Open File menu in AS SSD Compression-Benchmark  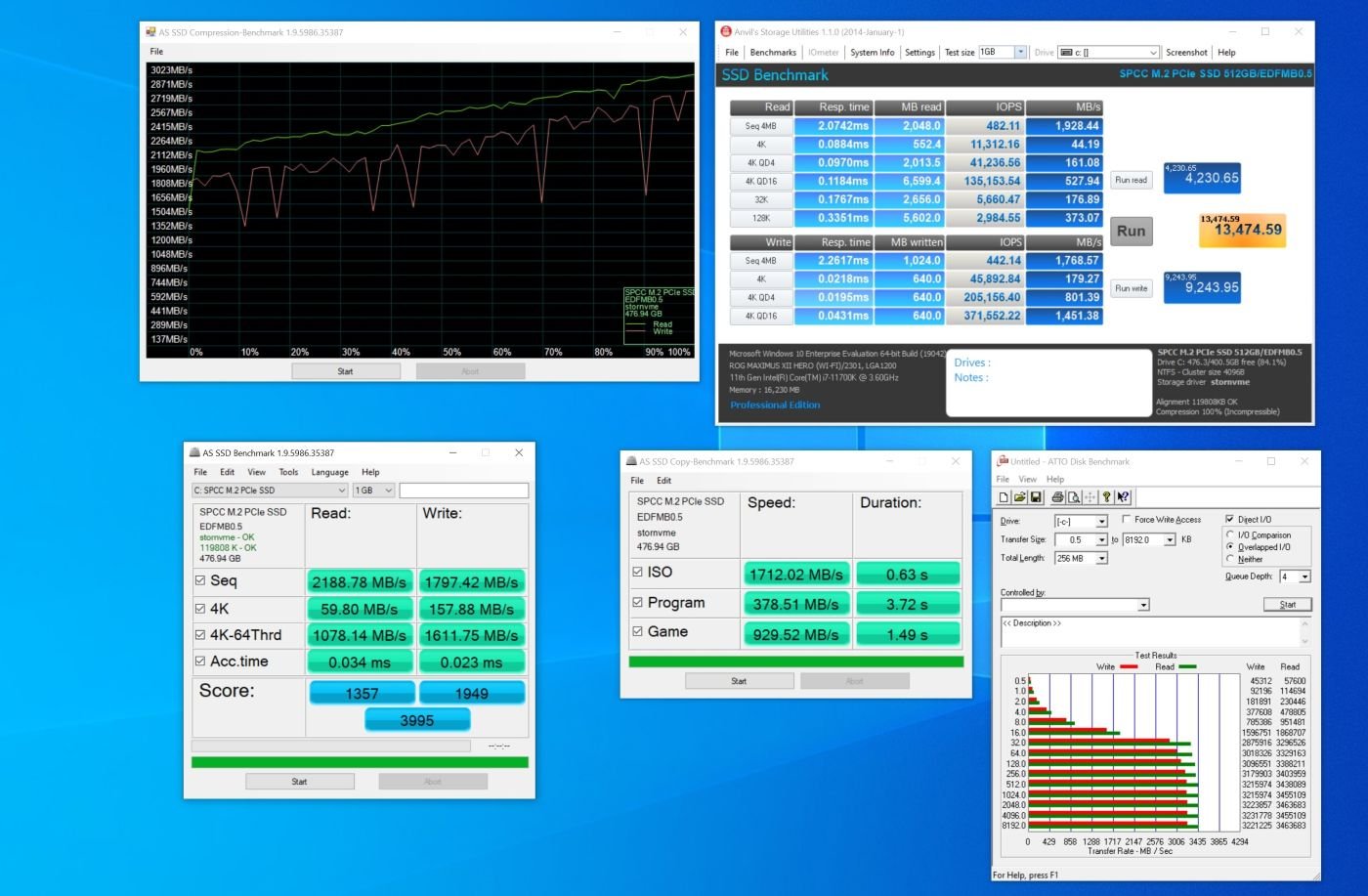(x=156, y=52)
